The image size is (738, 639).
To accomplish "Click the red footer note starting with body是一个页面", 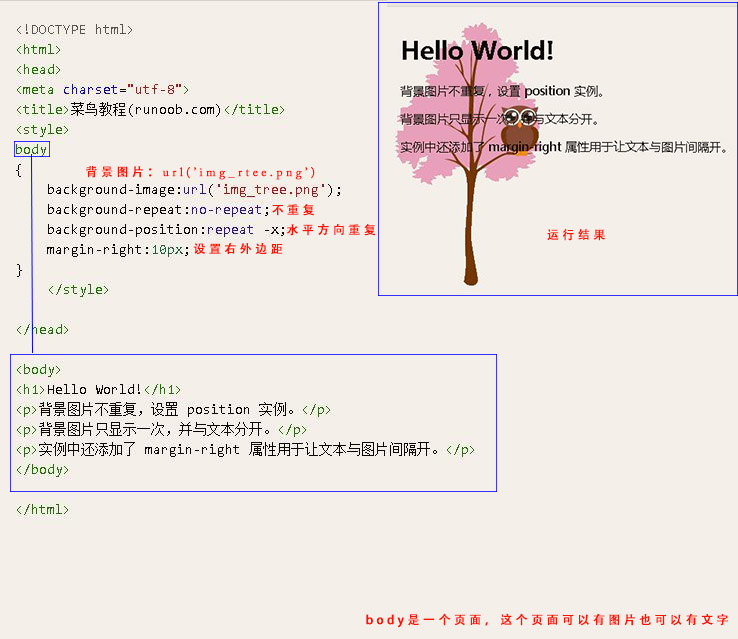I will pyautogui.click(x=547, y=620).
